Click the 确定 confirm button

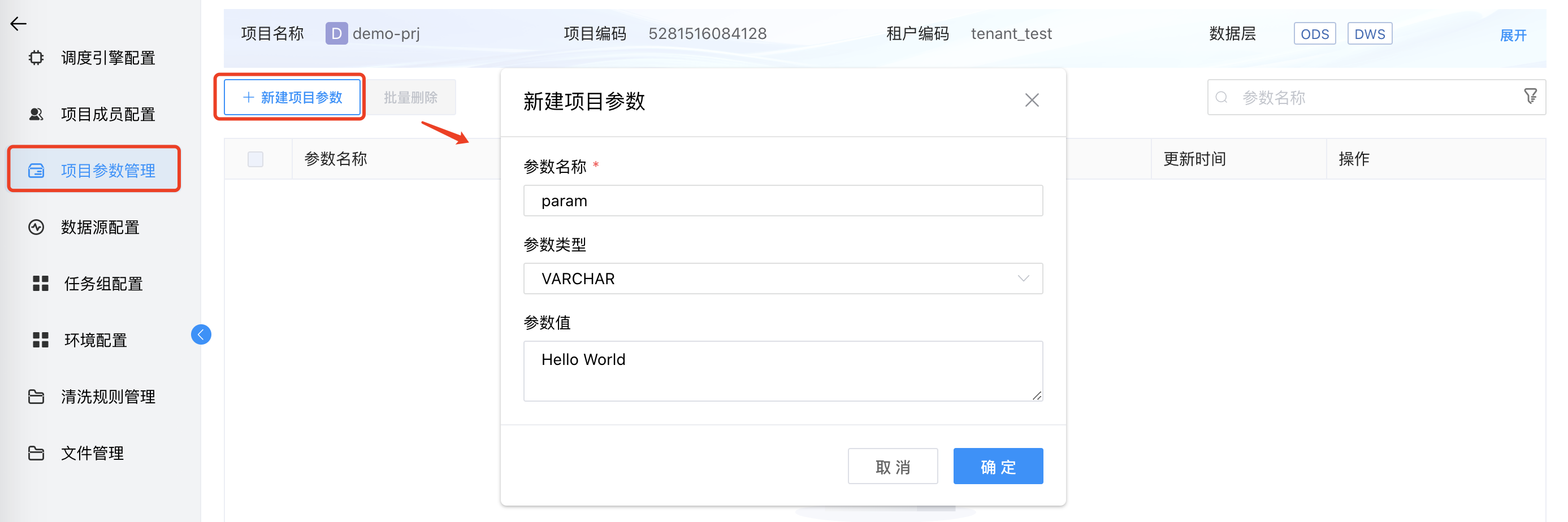(x=998, y=466)
